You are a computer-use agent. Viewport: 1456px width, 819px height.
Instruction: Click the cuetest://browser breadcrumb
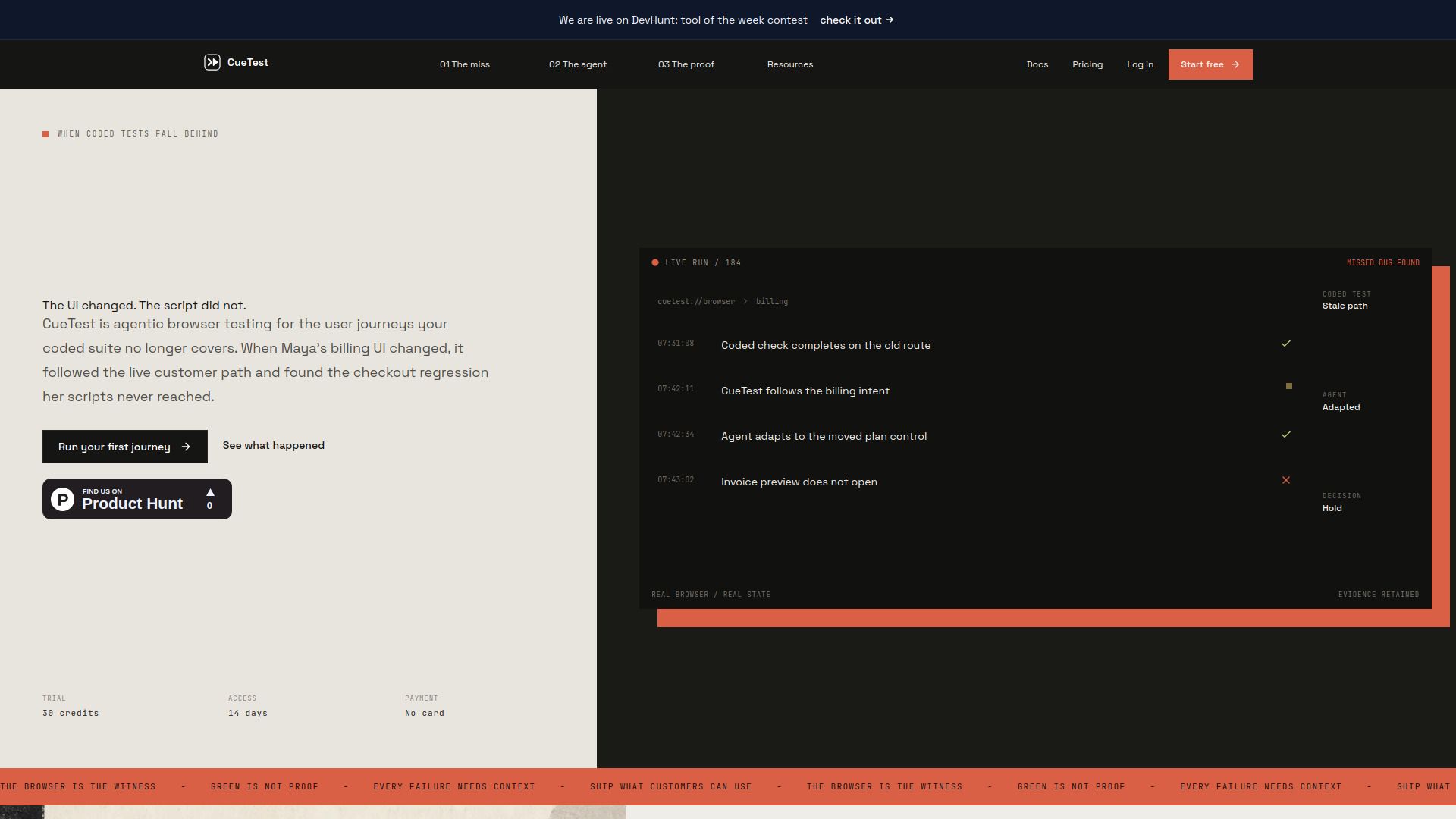point(696,301)
